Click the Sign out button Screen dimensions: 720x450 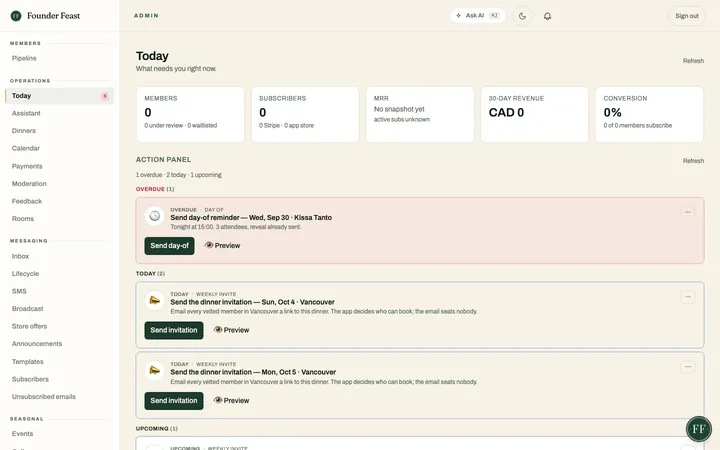tap(686, 16)
